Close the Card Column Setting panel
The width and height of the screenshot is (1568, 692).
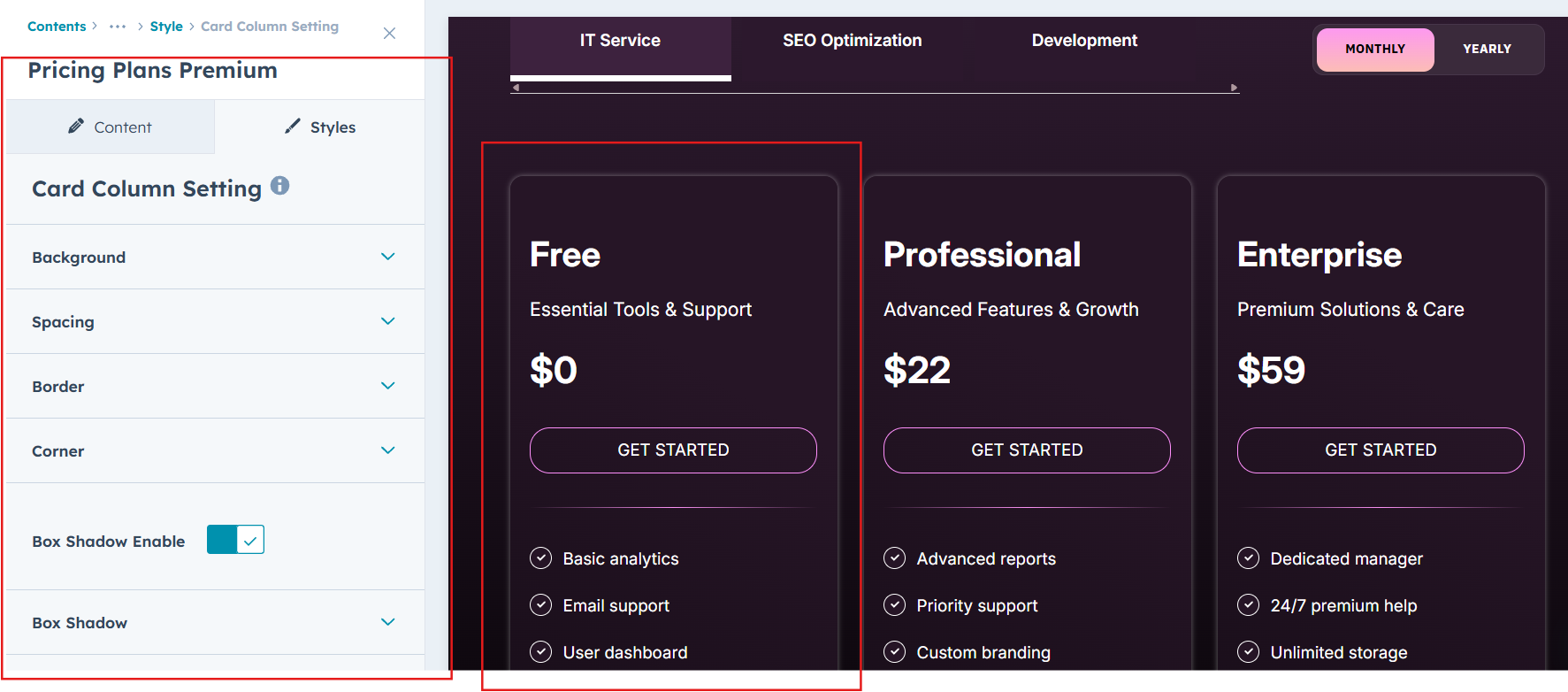(x=389, y=33)
